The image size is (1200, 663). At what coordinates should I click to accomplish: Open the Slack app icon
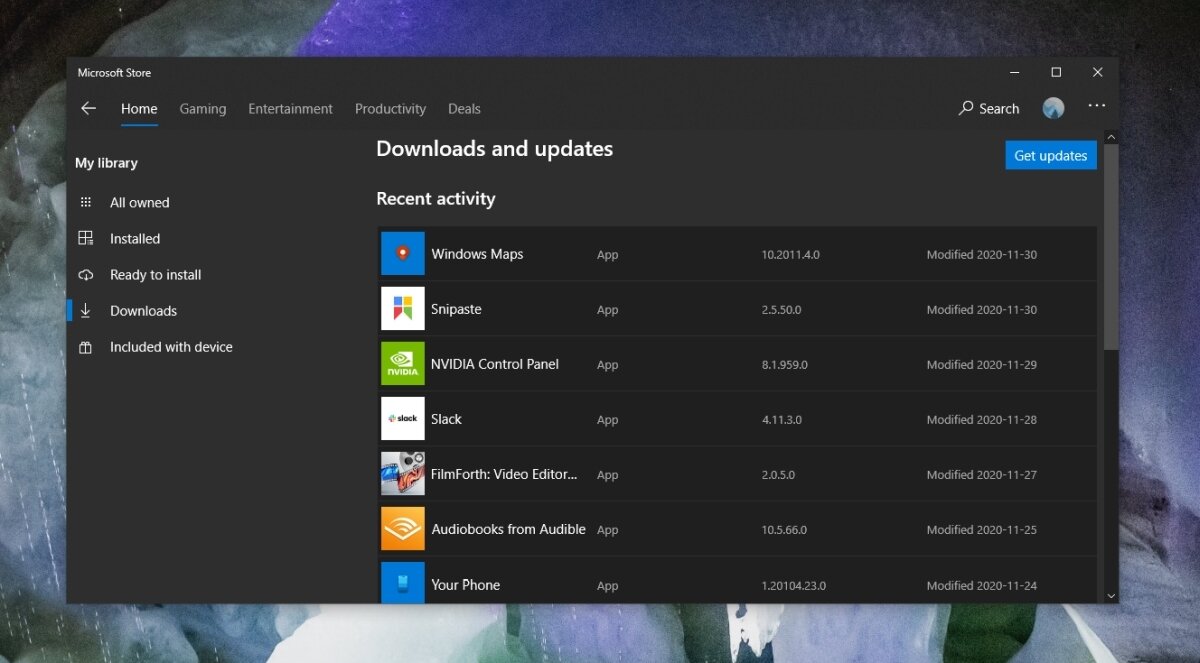402,418
